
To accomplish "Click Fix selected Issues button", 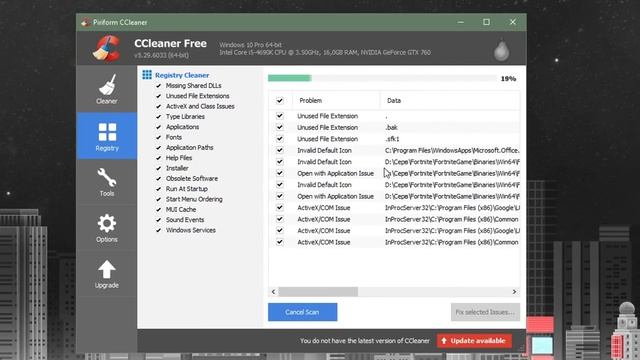I will 485,312.
